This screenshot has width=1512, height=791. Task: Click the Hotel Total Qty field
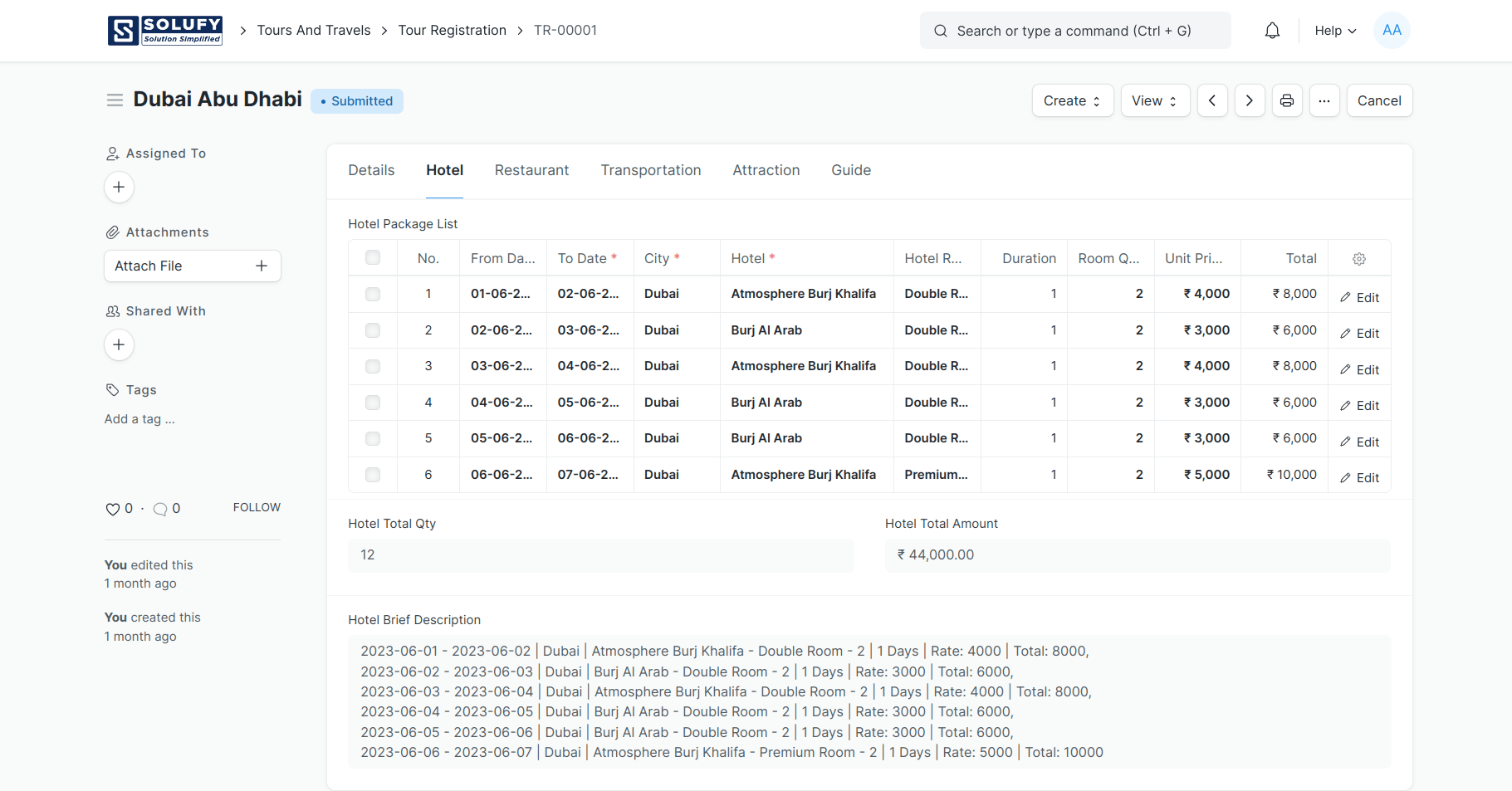601,555
